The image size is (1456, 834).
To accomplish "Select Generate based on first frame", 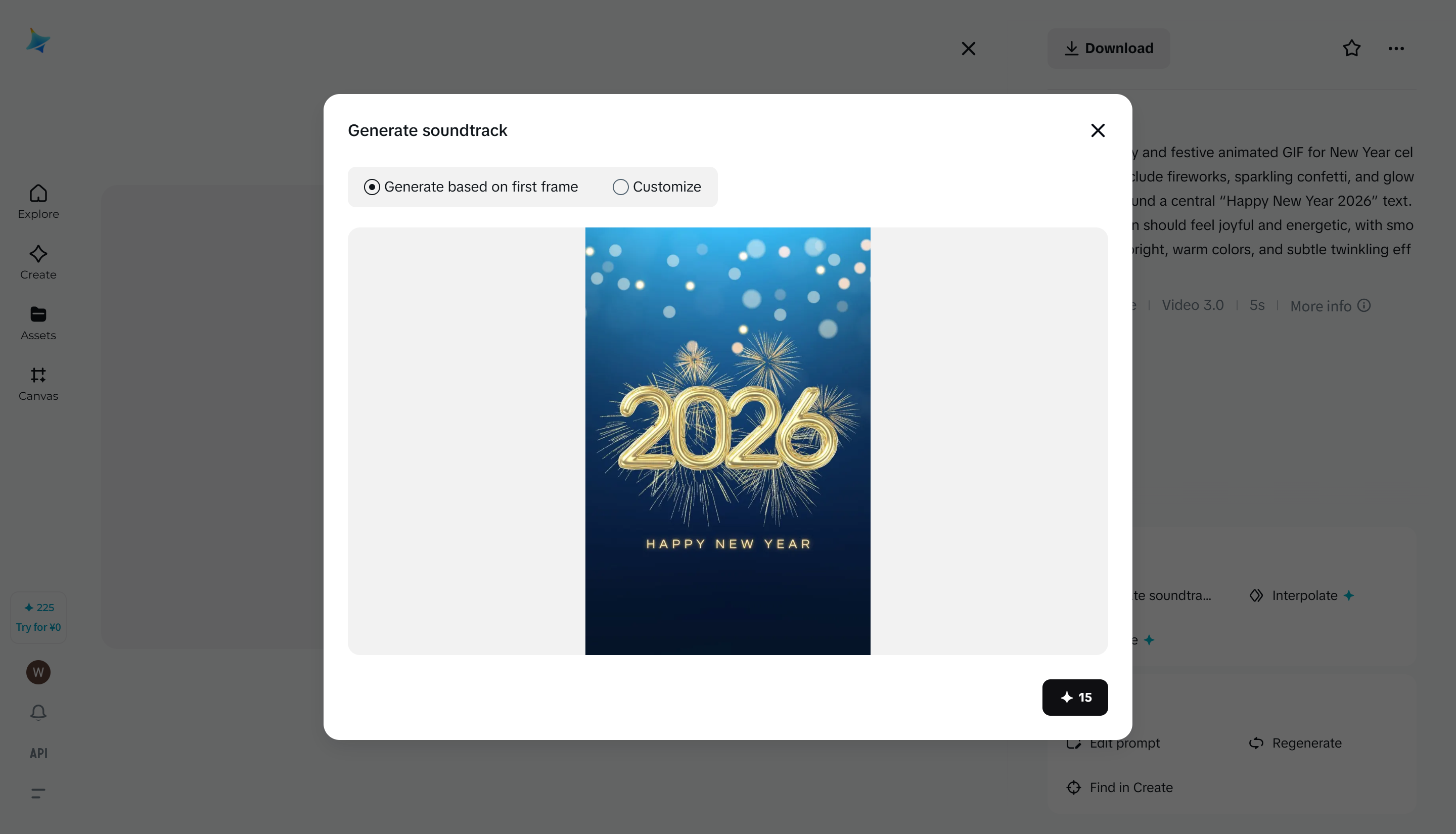I will tap(471, 187).
